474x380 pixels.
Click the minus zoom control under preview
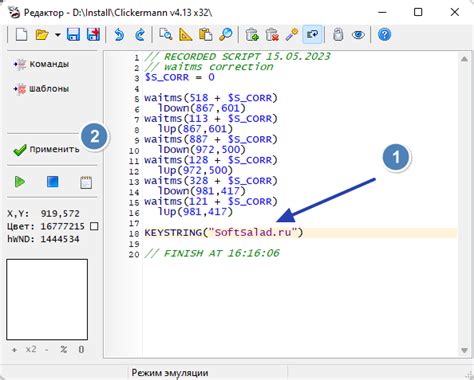point(47,350)
